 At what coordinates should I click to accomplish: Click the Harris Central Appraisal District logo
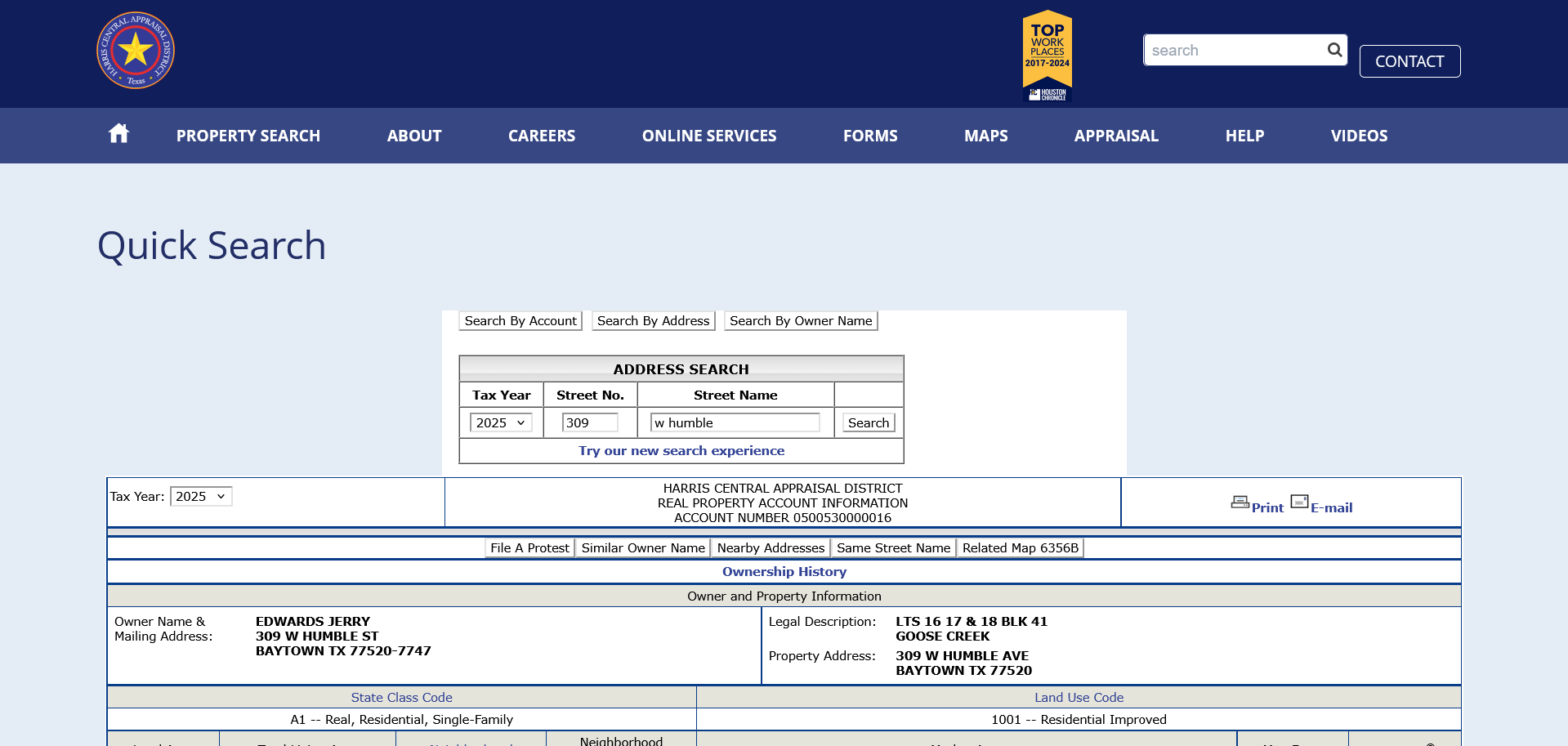tap(136, 51)
